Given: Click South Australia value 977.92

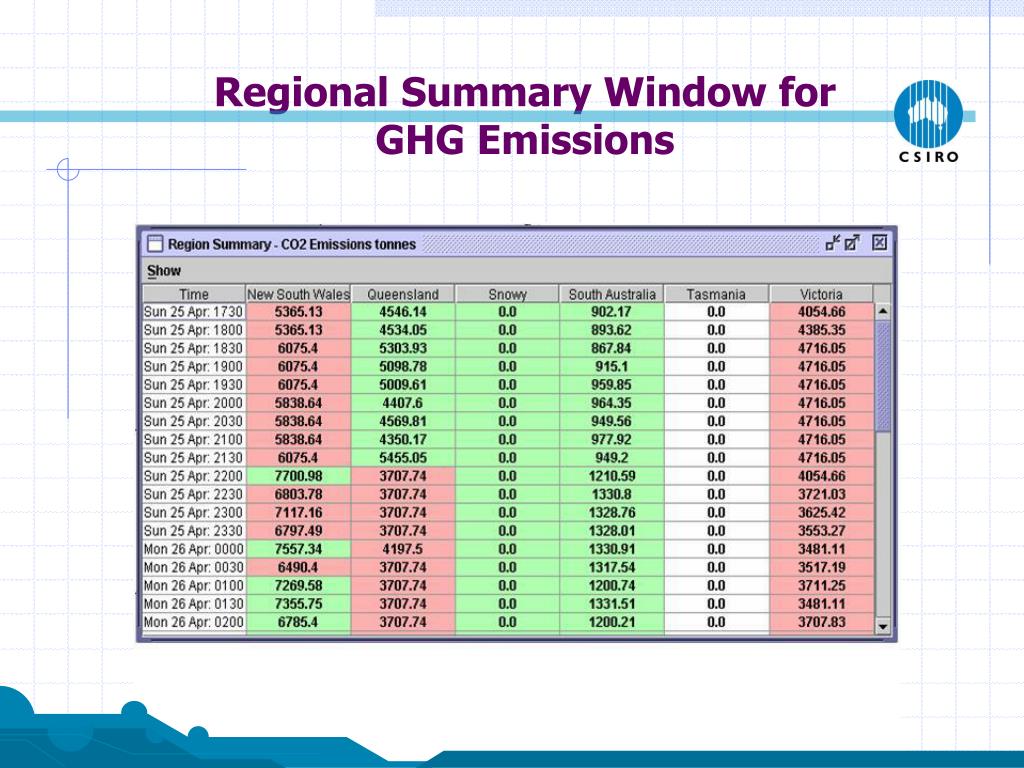Looking at the screenshot, I should point(612,440).
